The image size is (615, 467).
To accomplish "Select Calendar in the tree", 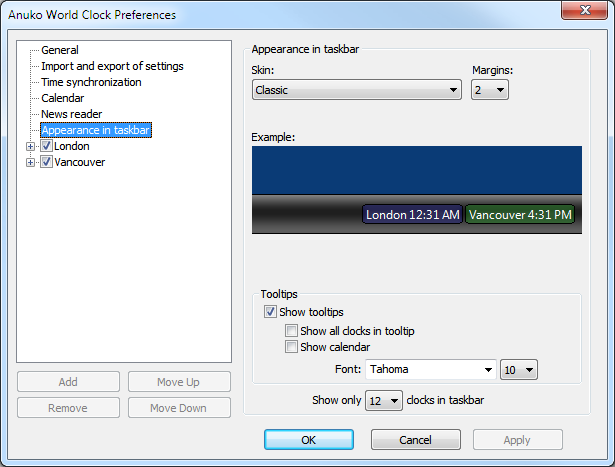I will [63, 98].
